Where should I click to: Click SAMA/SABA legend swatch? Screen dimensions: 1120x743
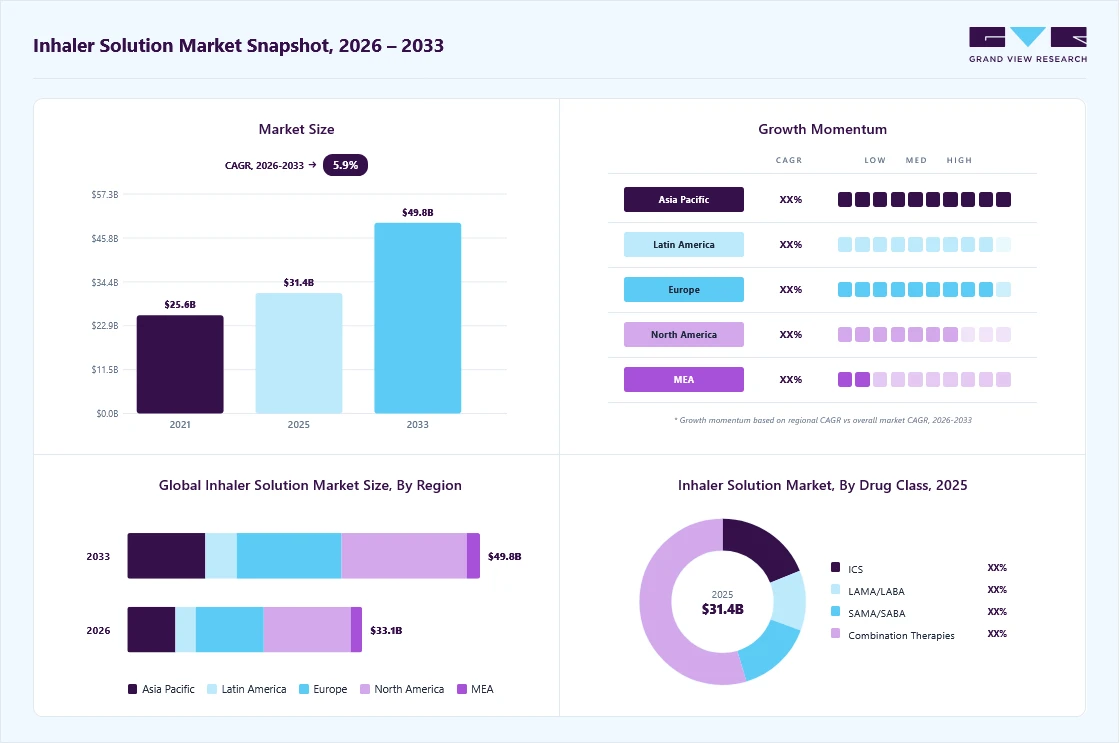(836, 612)
